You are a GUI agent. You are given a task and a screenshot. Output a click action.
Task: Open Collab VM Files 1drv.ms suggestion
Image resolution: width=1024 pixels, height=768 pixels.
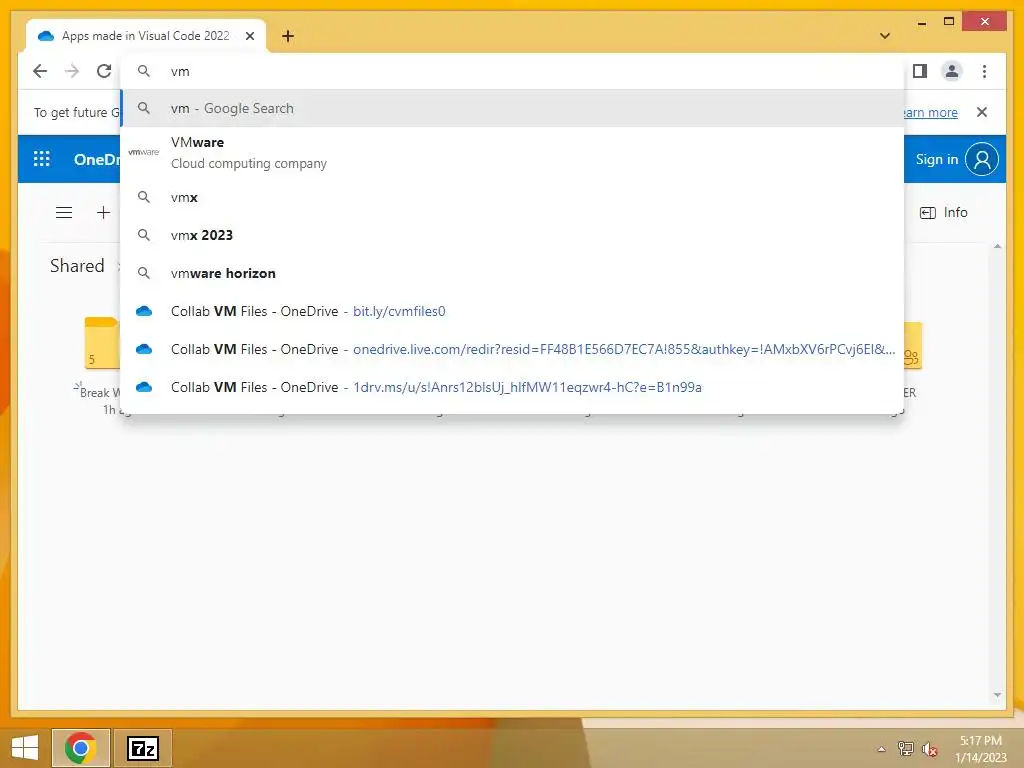(513, 387)
